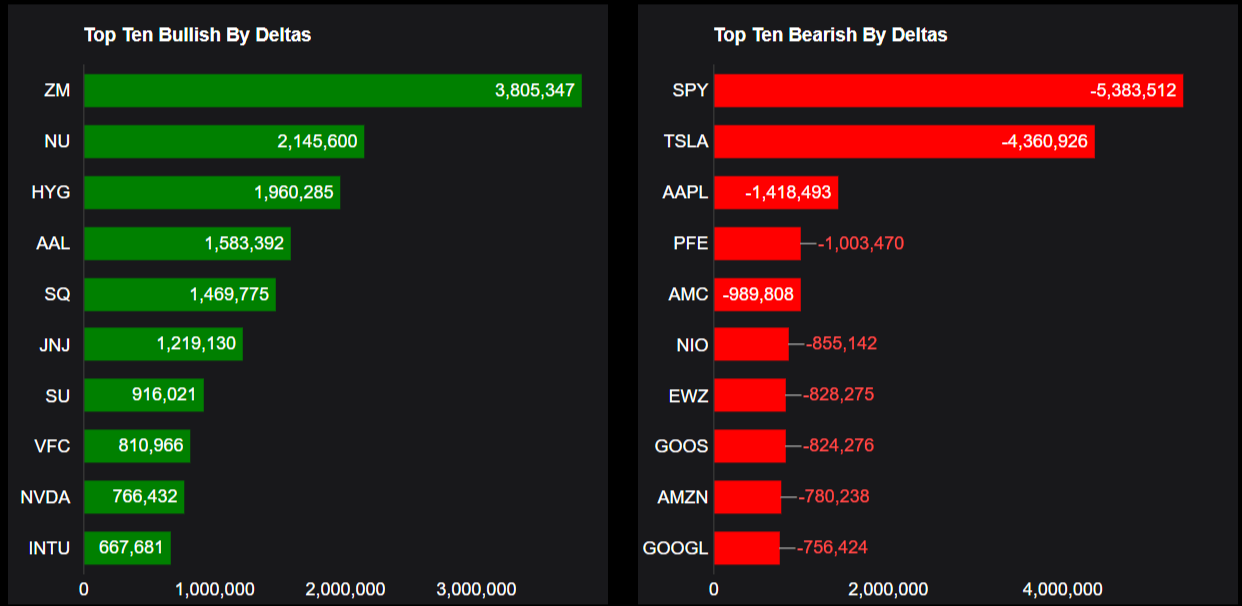Click the green ZM bar
The image size is (1242, 606).
(332, 91)
